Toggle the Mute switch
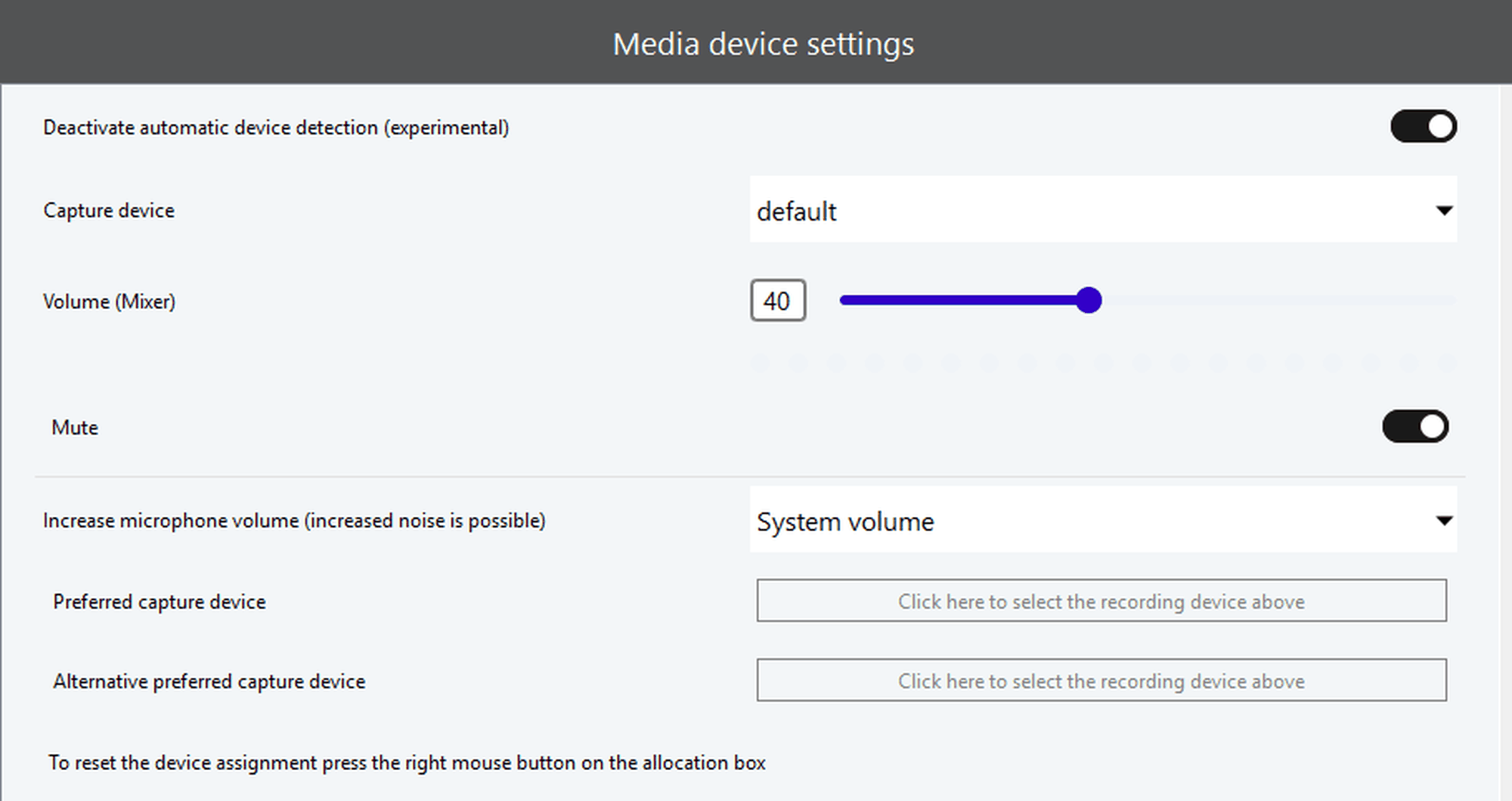Image resolution: width=1512 pixels, height=801 pixels. tap(1414, 427)
